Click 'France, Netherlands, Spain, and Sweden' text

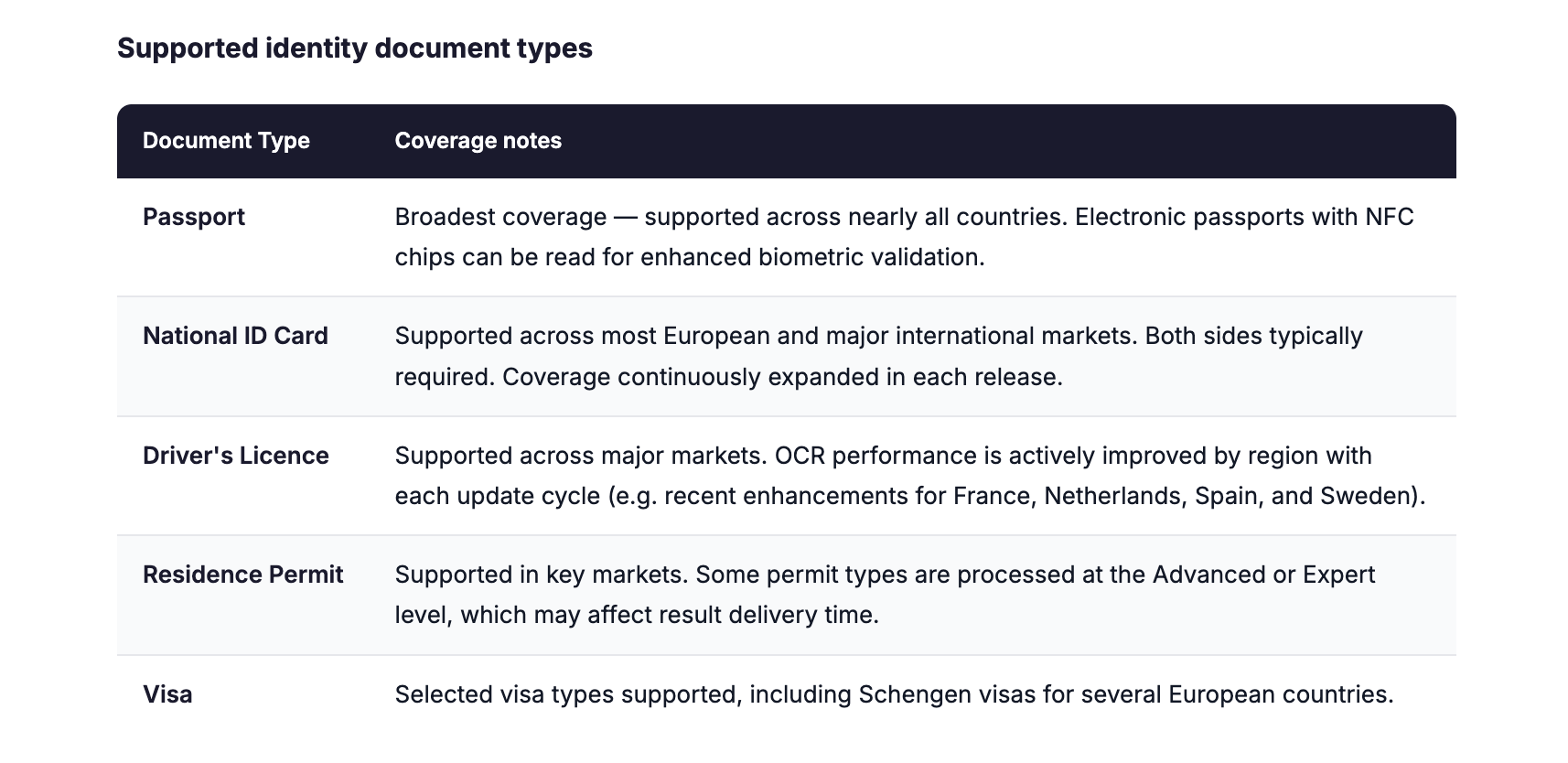click(x=1186, y=496)
